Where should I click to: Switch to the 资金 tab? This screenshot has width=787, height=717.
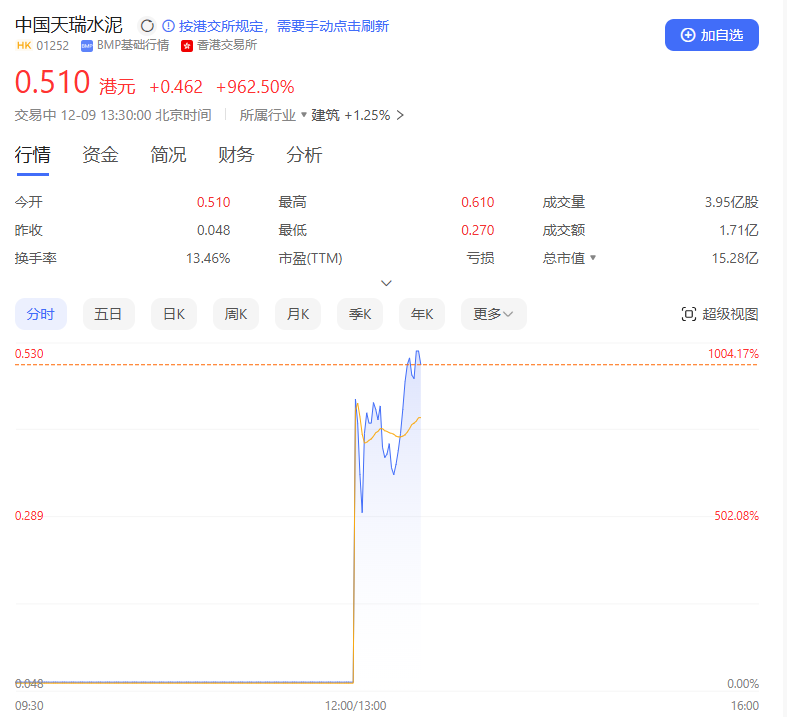[x=100, y=155]
